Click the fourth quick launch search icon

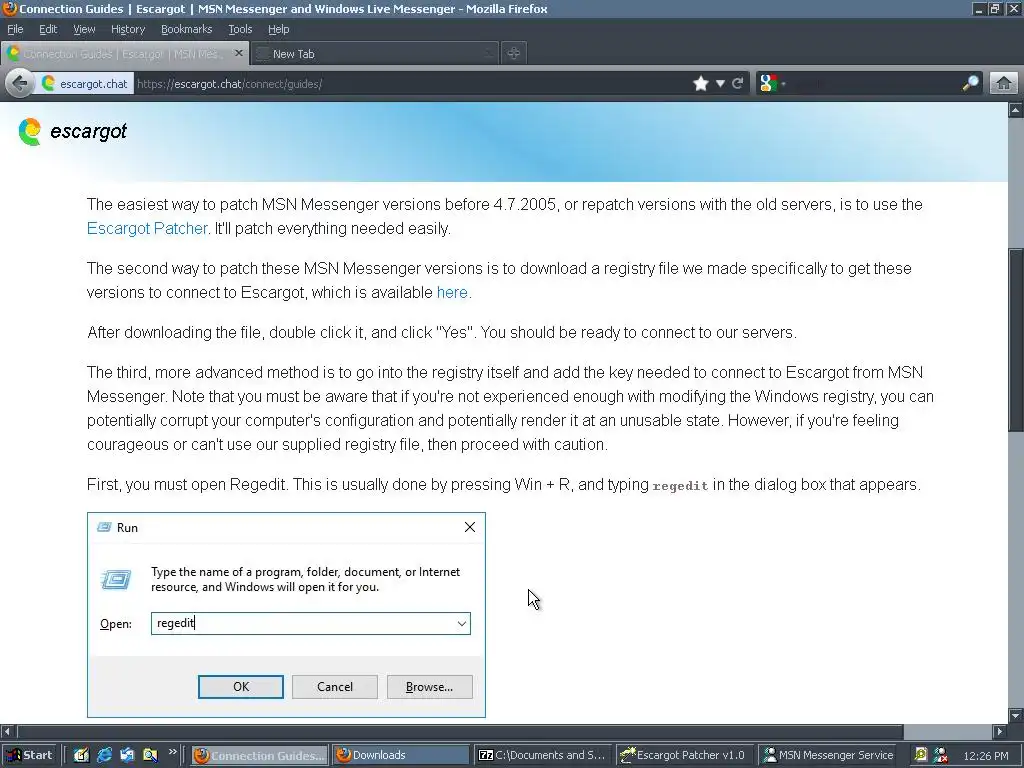click(x=150, y=755)
